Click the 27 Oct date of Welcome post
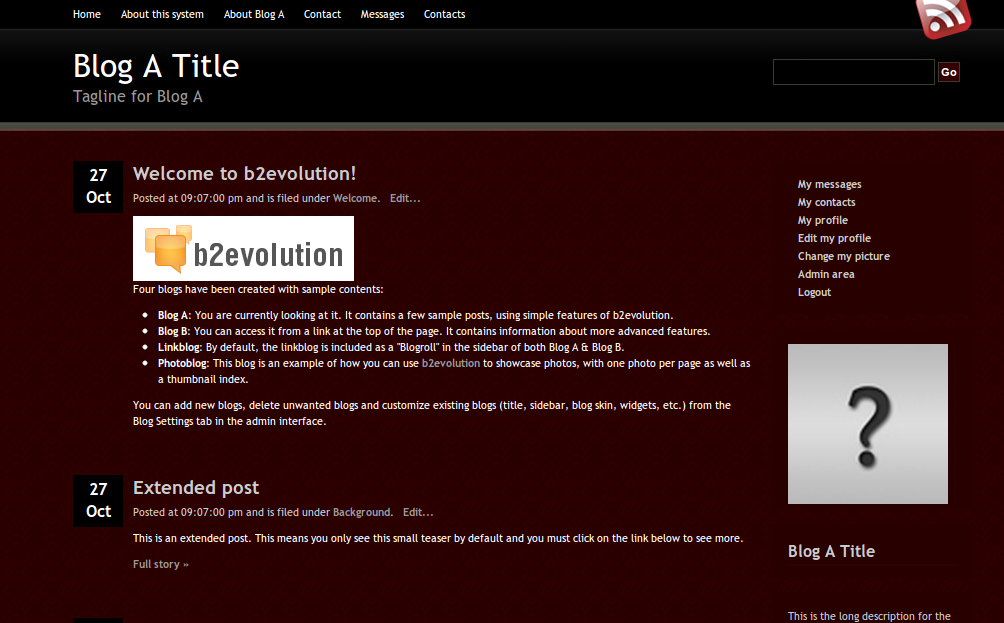The width and height of the screenshot is (1004, 623). [98, 186]
